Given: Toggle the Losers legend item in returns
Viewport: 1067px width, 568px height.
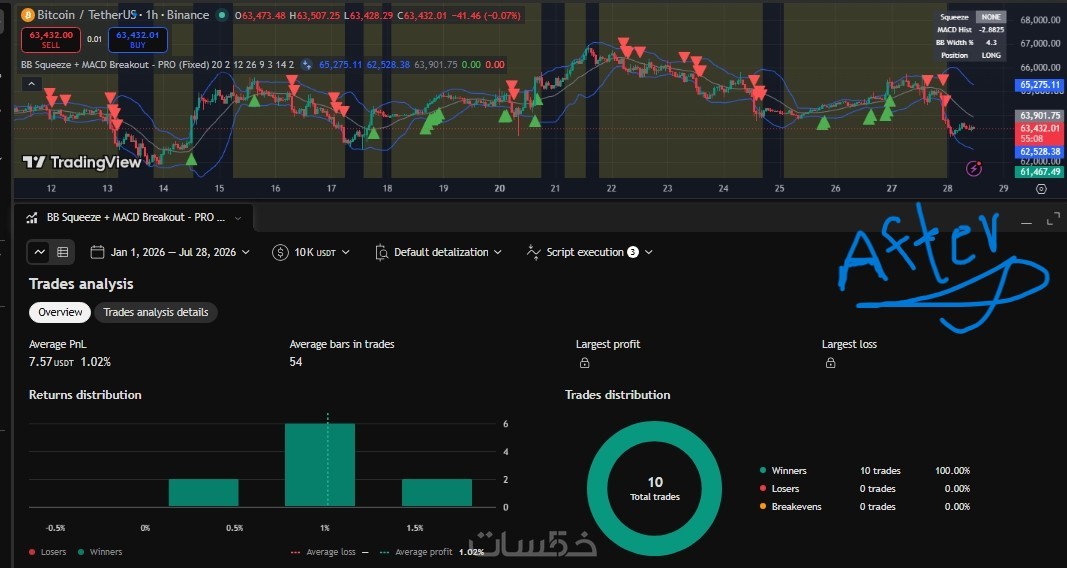Looking at the screenshot, I should click(x=48, y=552).
